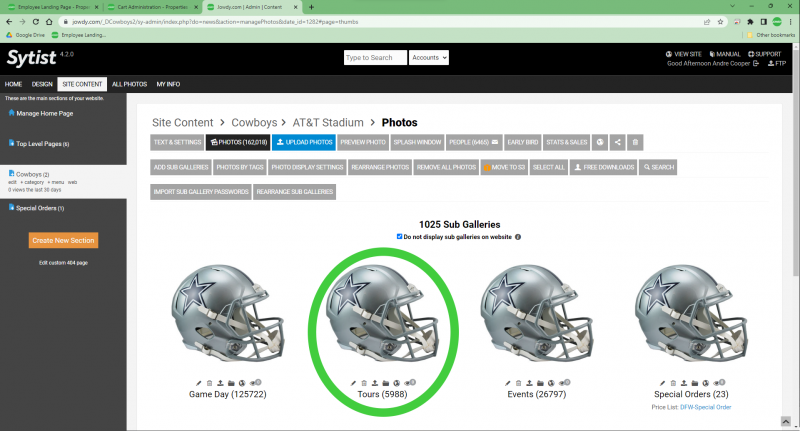800x431 pixels.
Task: Bookmark the page with the star icon
Action: pos(720,22)
